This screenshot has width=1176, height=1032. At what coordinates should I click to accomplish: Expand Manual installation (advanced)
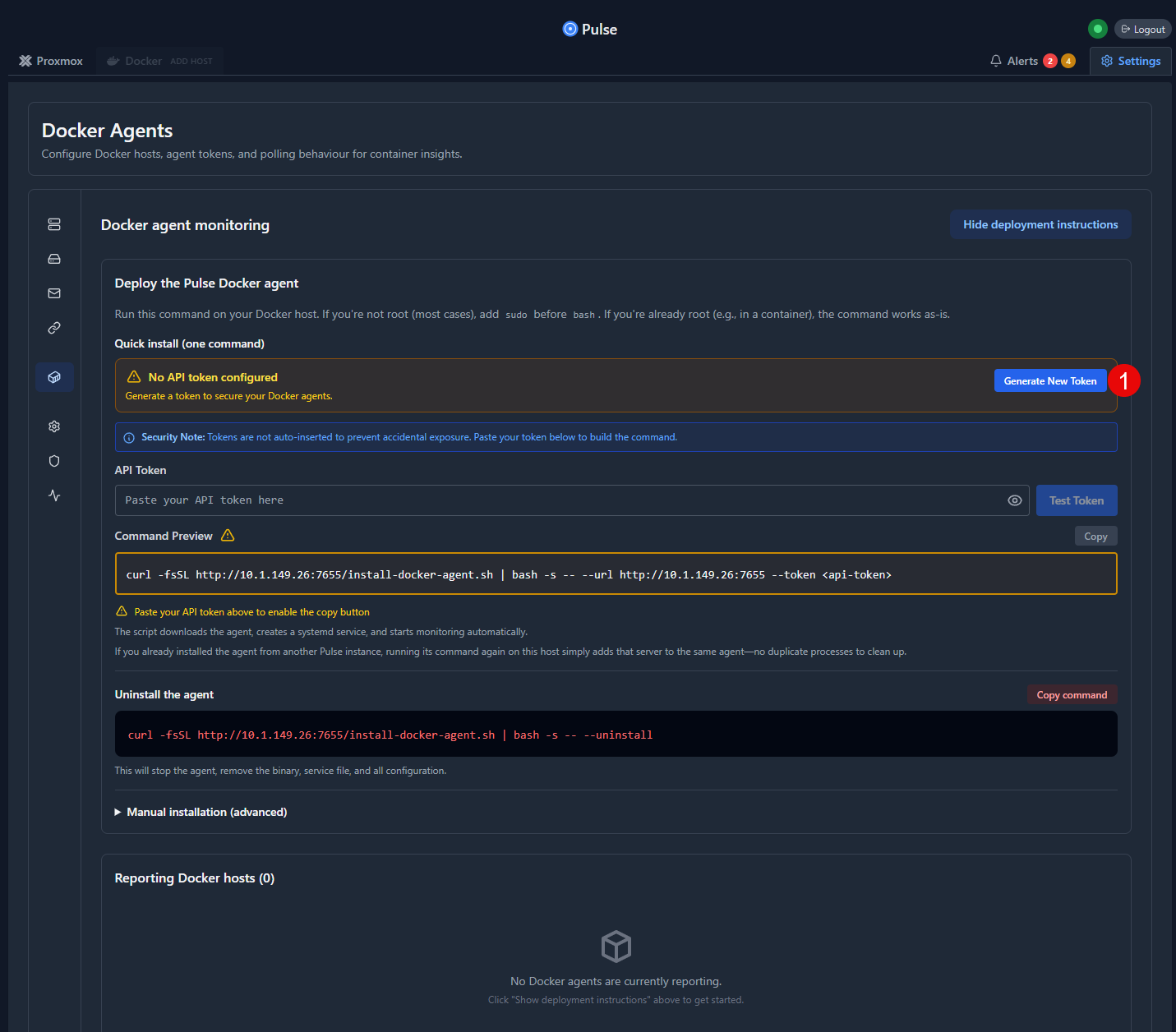pos(201,812)
